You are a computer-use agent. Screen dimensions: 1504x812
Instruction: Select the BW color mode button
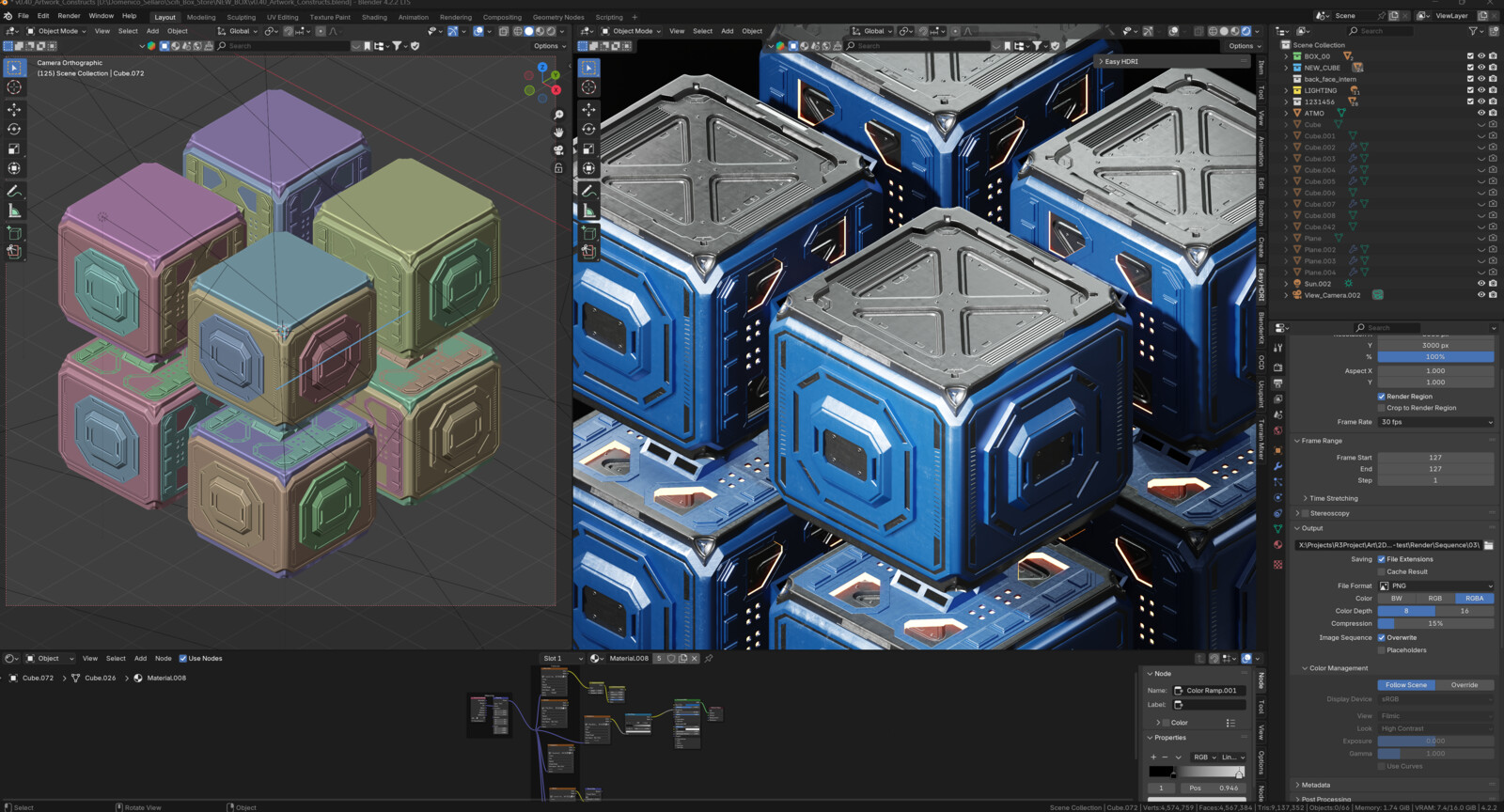(x=1397, y=599)
